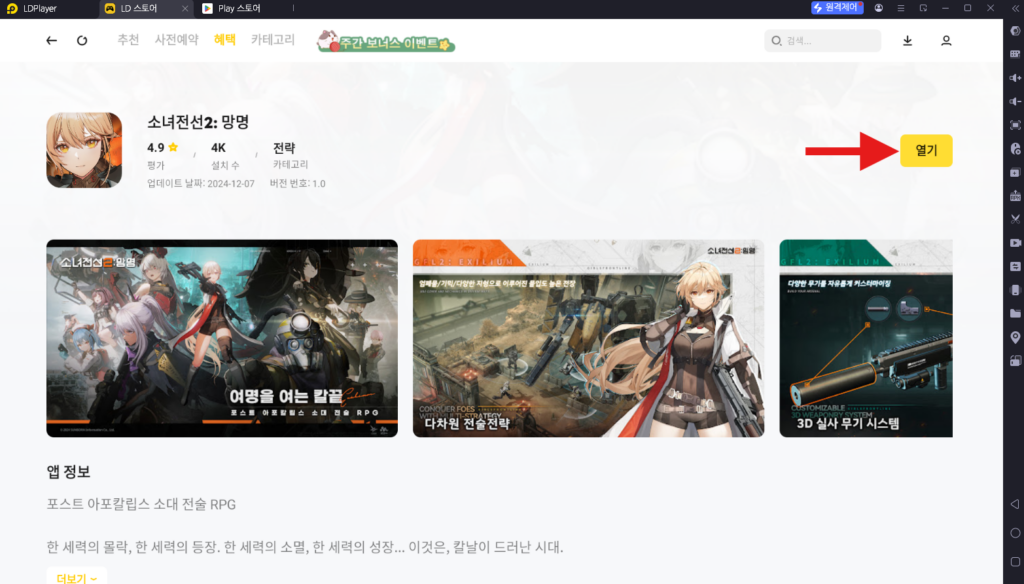The height and width of the screenshot is (584, 1024).
Task: Click the title bar multi-window icon
Action: 923,8
